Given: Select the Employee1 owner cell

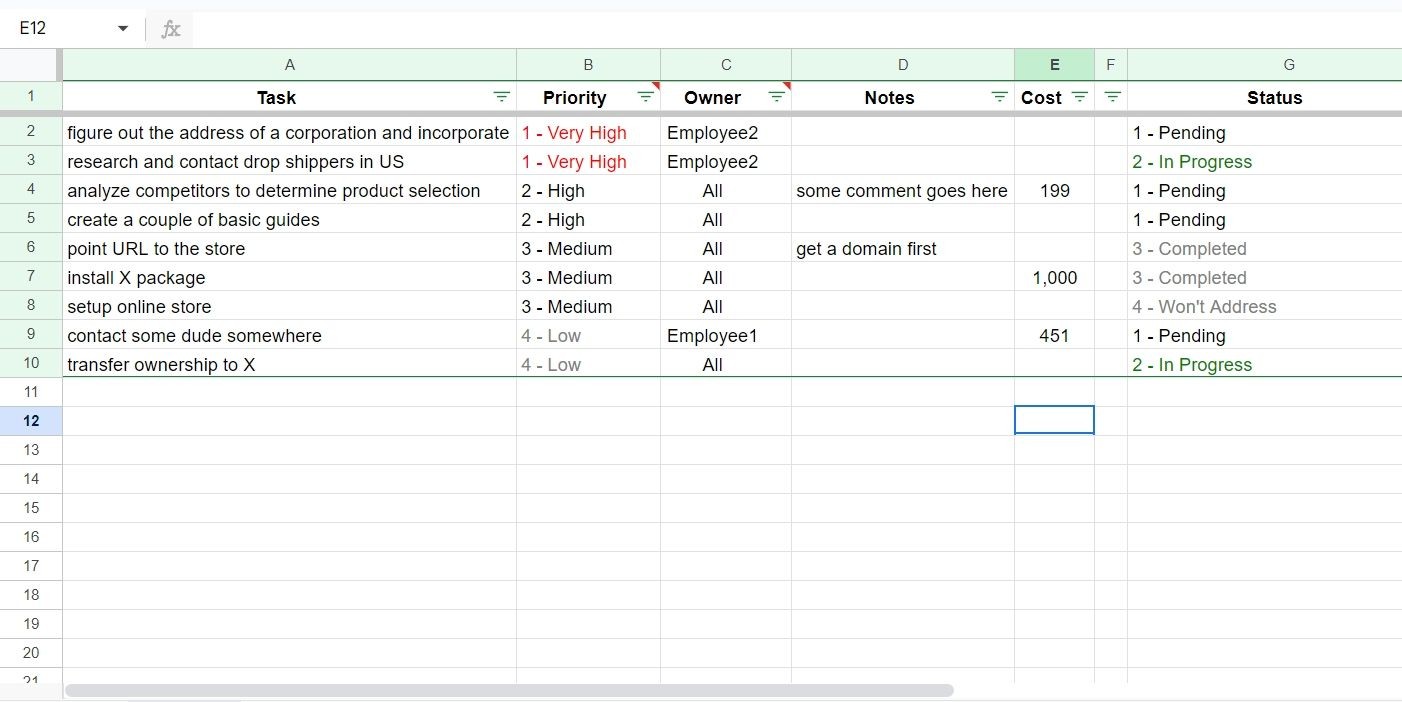Looking at the screenshot, I should [x=726, y=335].
